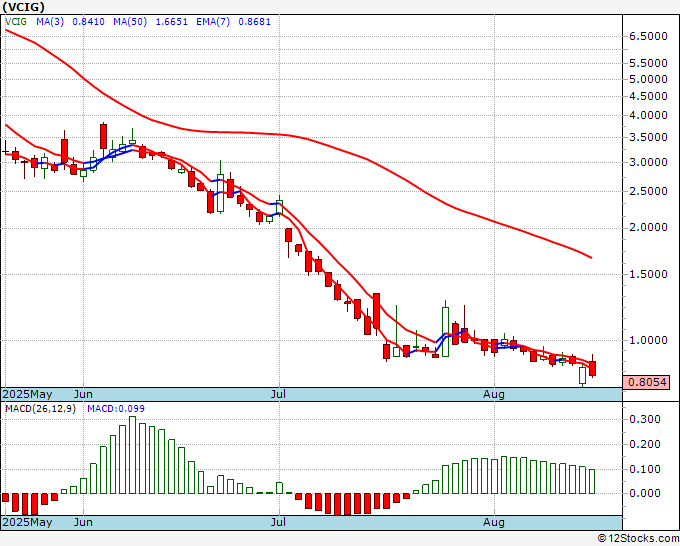The height and width of the screenshot is (546, 680).
Task: Click the 1.0000 price axis label
Action: click(x=648, y=340)
